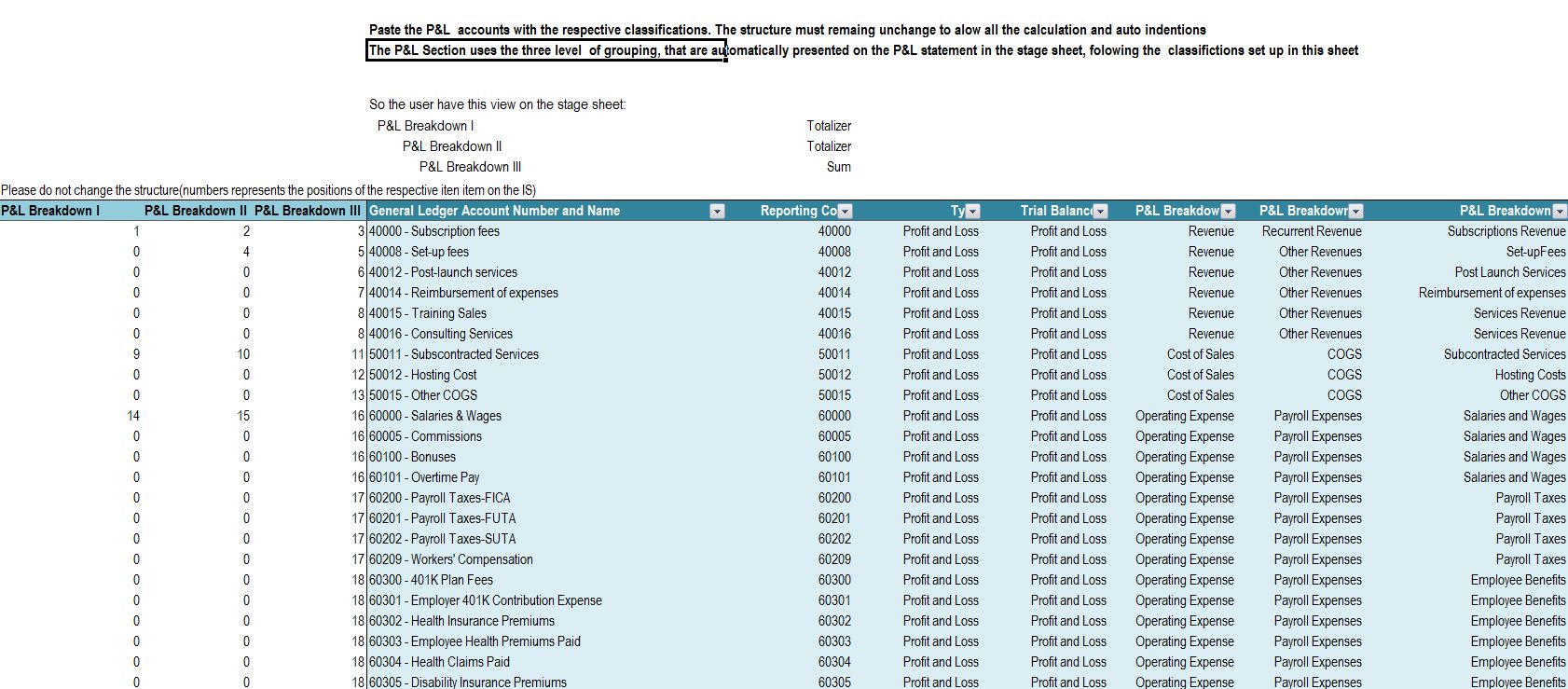Screen dimensions: 1568x689
Task: Select cell '40014 - Reimbursement of expenses'
Action: click(546, 293)
